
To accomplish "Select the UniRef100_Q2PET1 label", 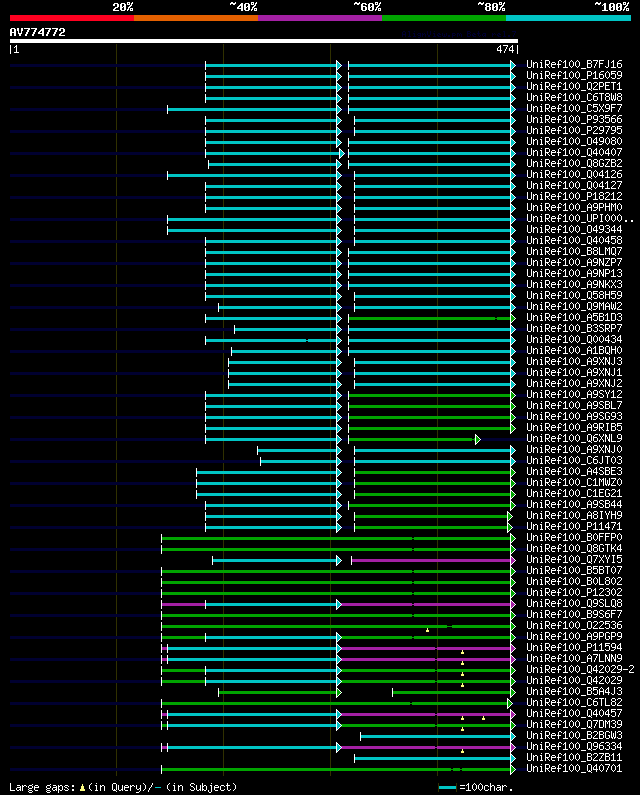I will coord(574,87).
